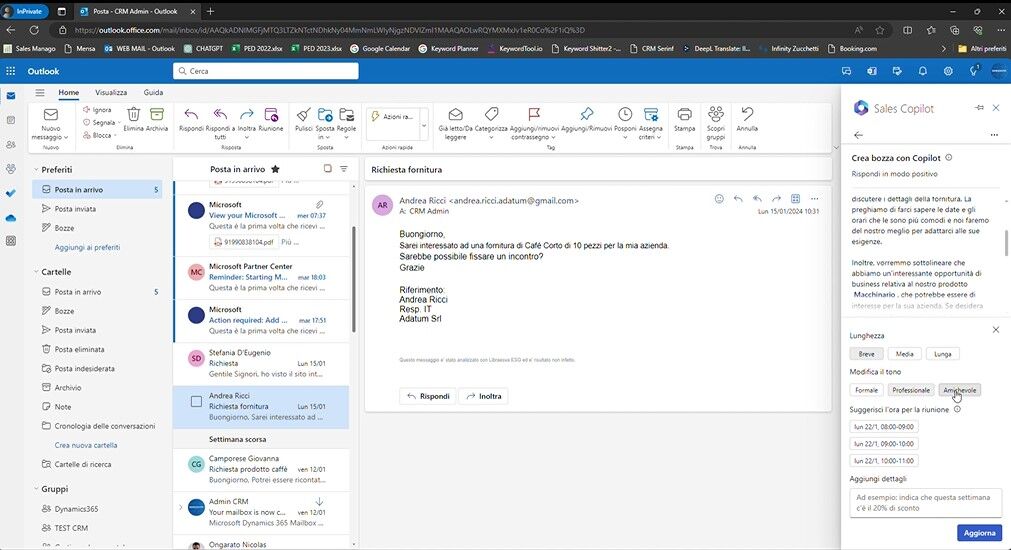Click Aggiungi ai preferiti link

coord(87,247)
